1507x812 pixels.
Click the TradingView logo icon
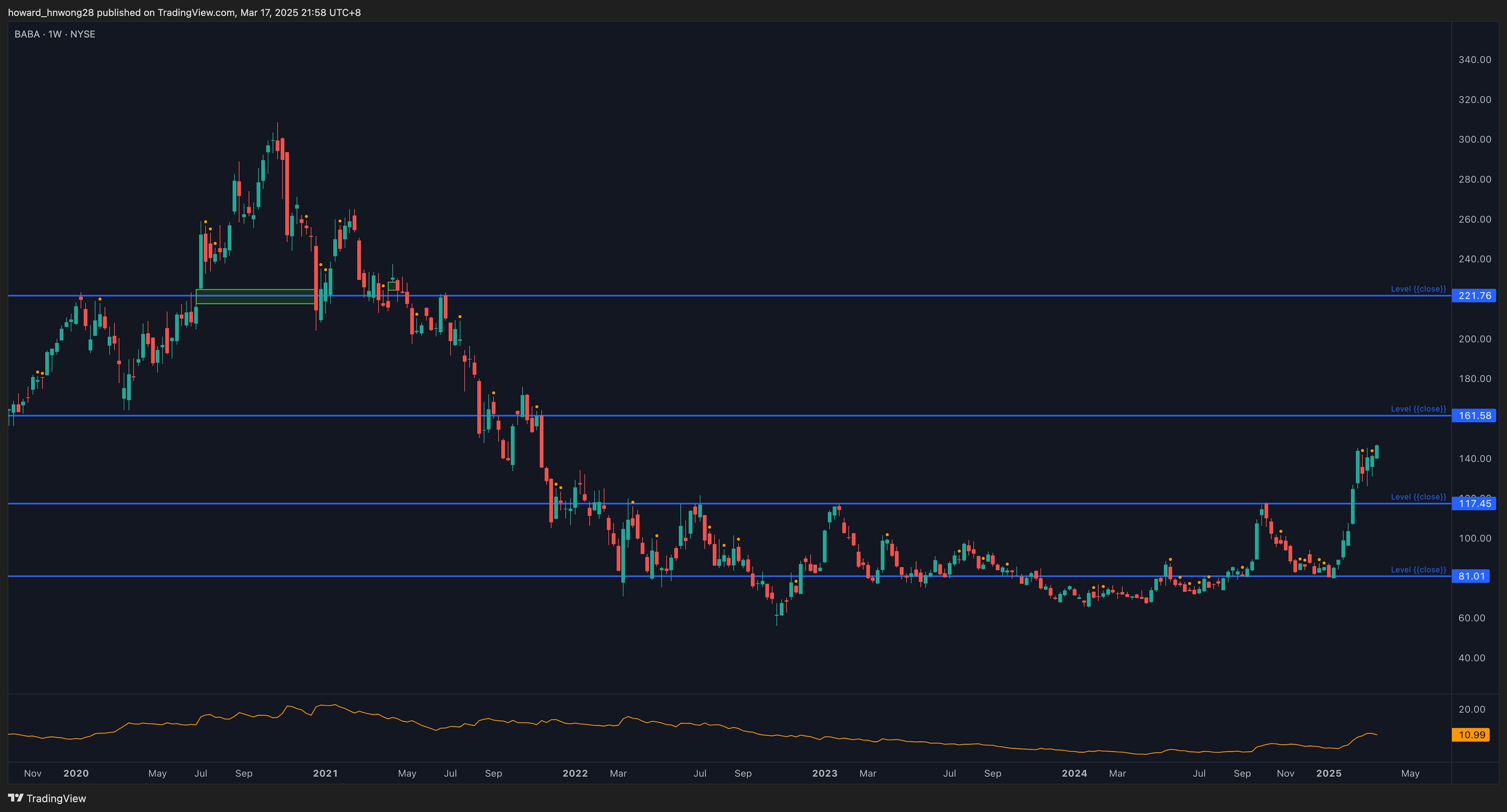tap(16, 798)
